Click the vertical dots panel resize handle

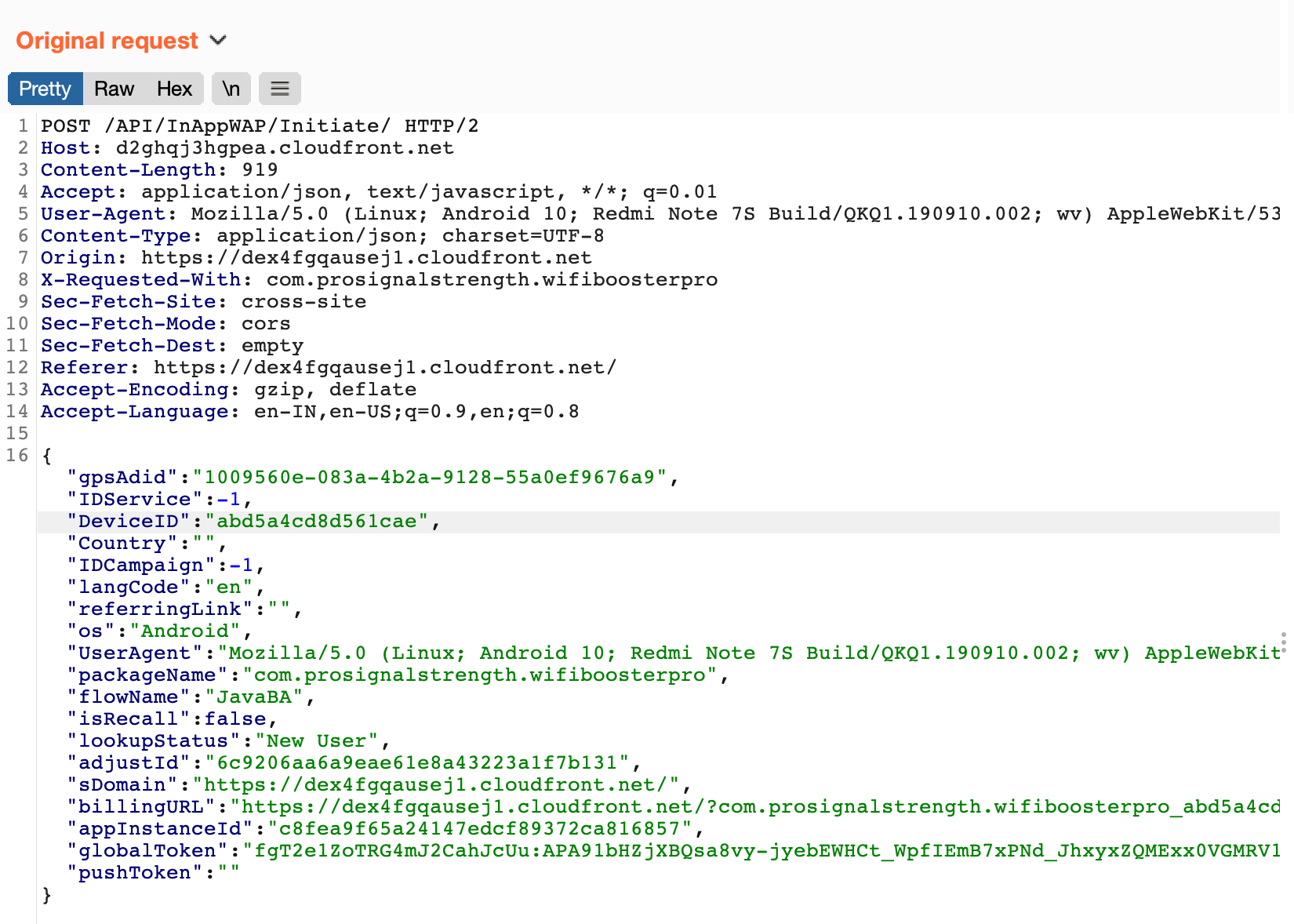(x=1283, y=642)
